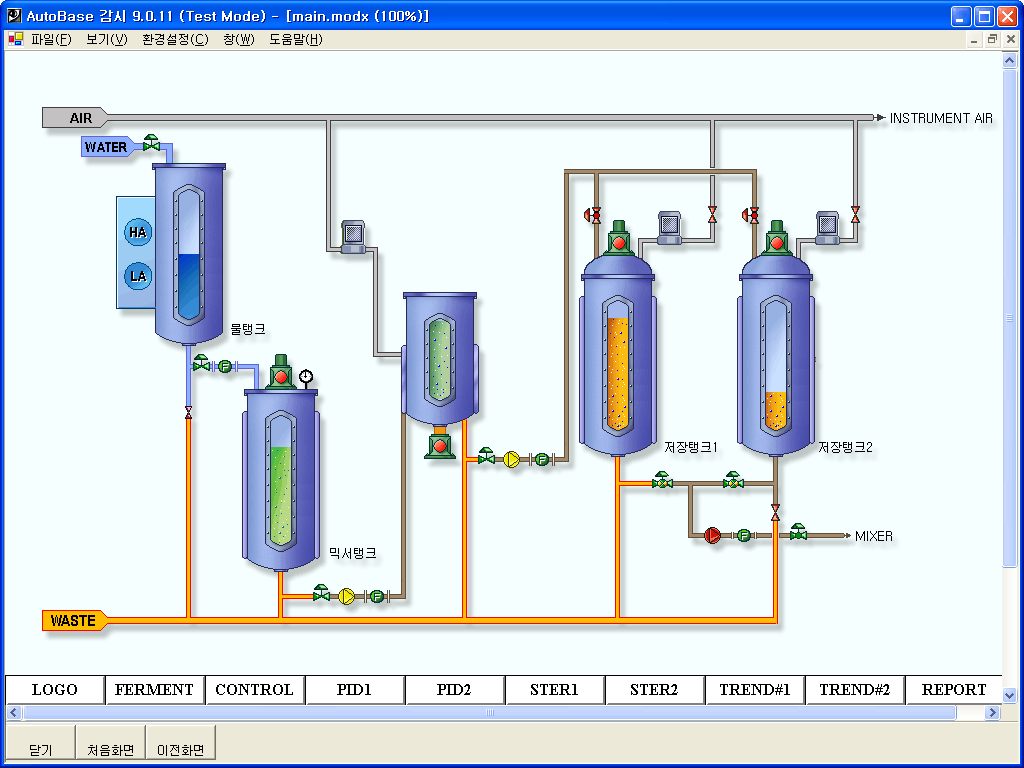
Task: Click the horizontal scrollbar right arrow
Action: [992, 713]
